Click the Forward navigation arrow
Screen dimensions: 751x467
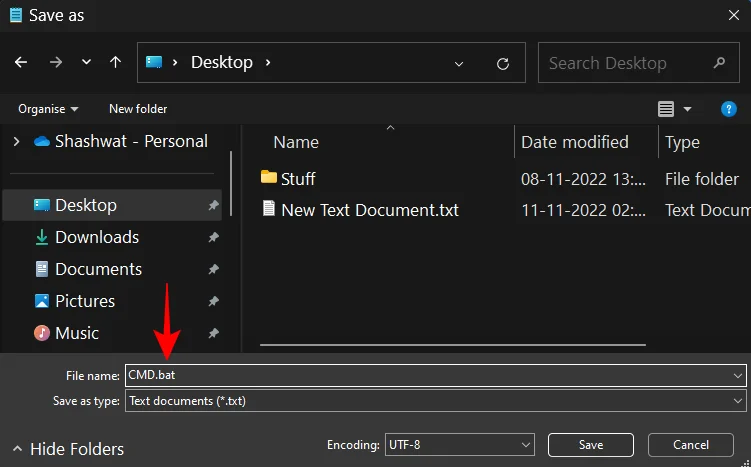[x=55, y=62]
